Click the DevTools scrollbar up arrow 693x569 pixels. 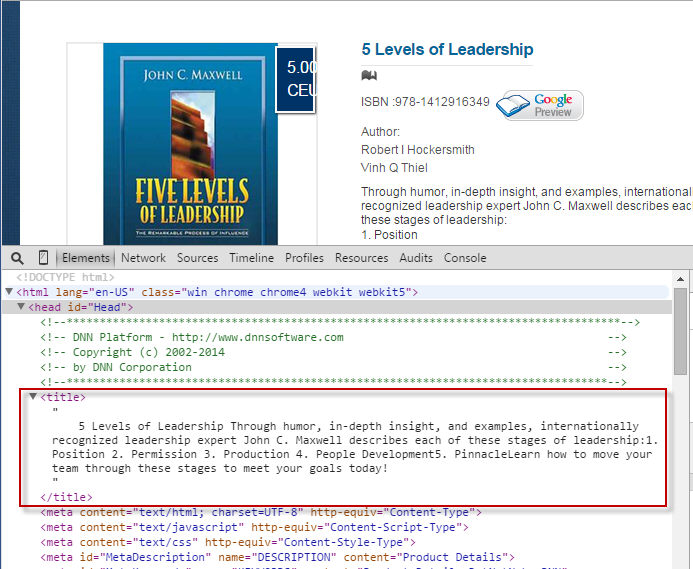click(x=680, y=279)
